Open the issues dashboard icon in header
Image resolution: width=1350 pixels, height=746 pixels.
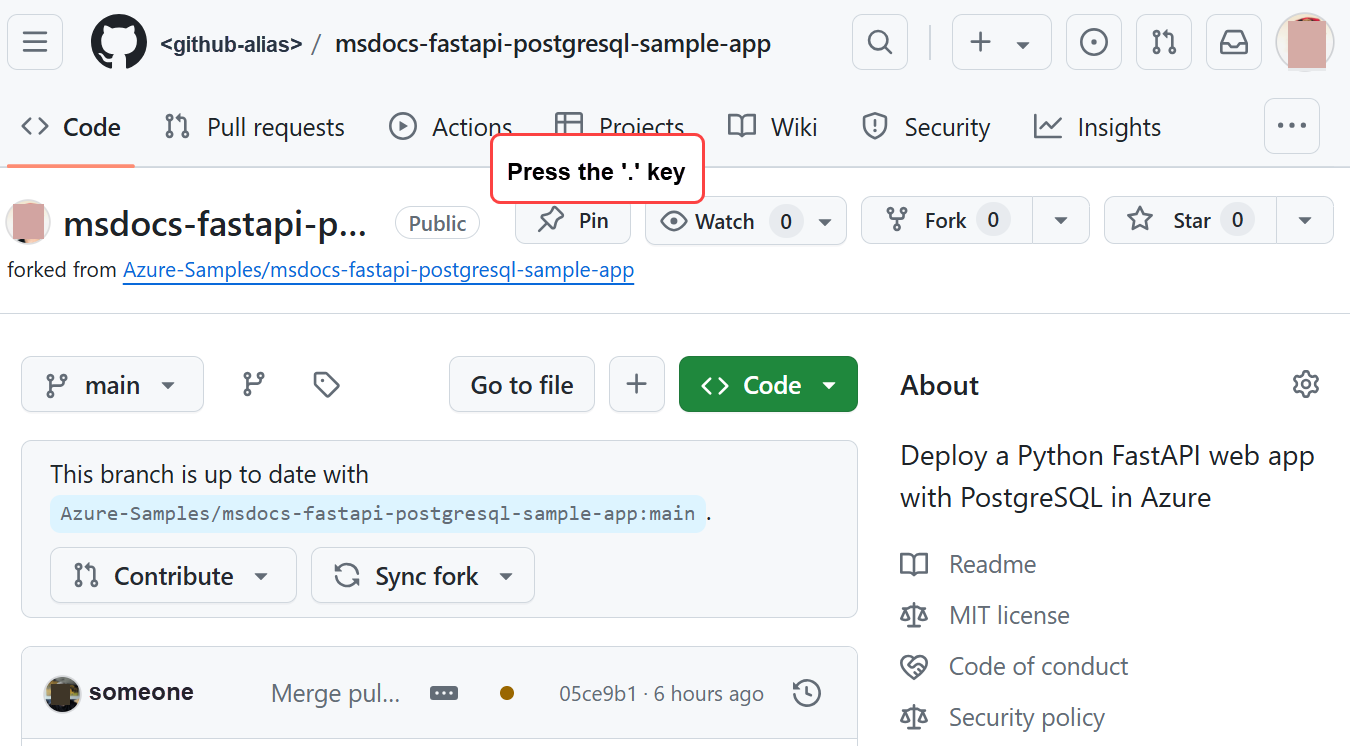[1093, 42]
